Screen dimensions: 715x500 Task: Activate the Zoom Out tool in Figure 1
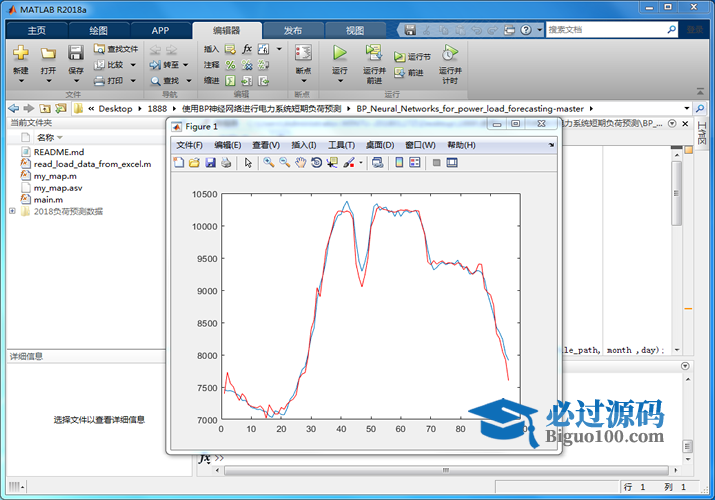coord(285,163)
